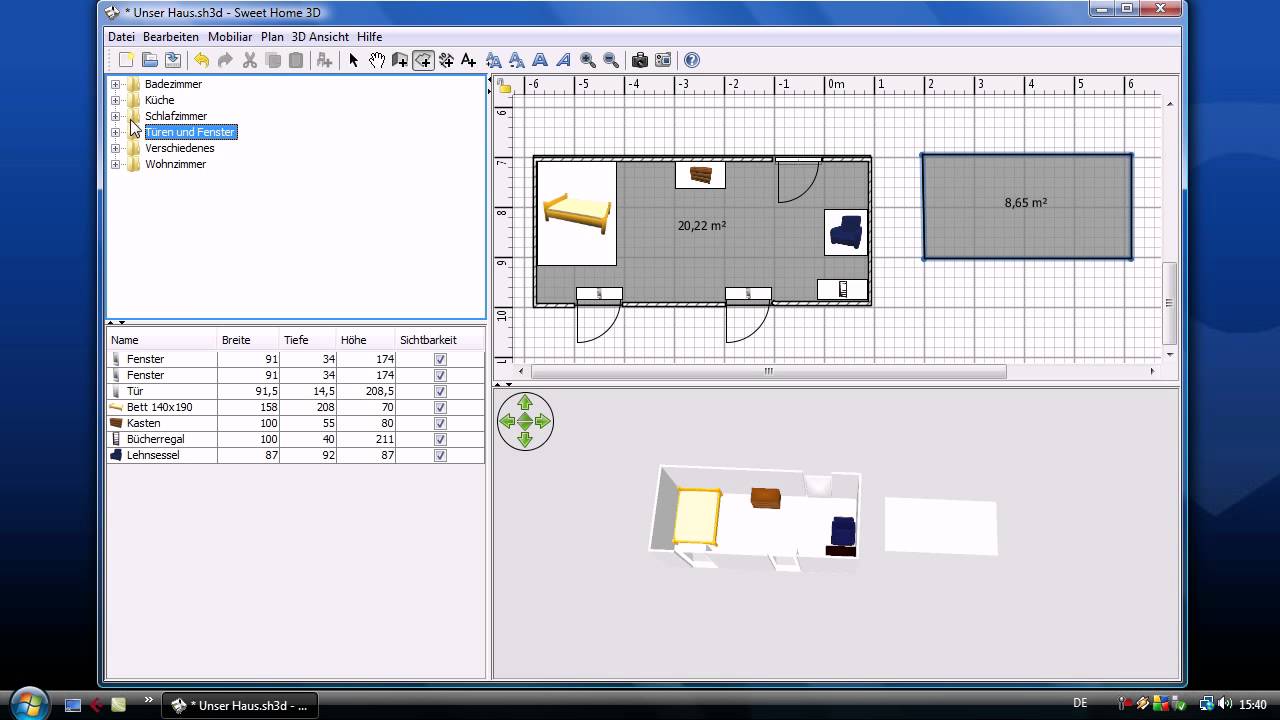Choose the Create rooms tool
The height and width of the screenshot is (720, 1280).
pyautogui.click(x=423, y=60)
